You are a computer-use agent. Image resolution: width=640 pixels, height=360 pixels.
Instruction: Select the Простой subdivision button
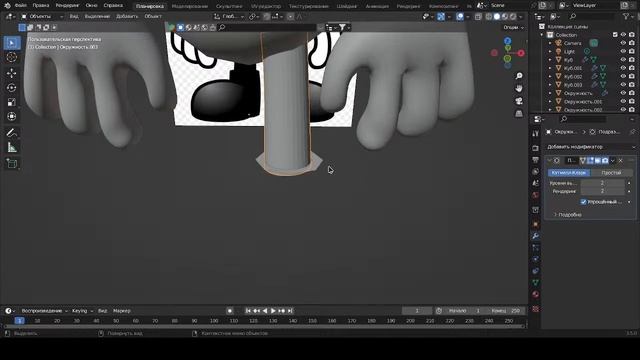611,173
